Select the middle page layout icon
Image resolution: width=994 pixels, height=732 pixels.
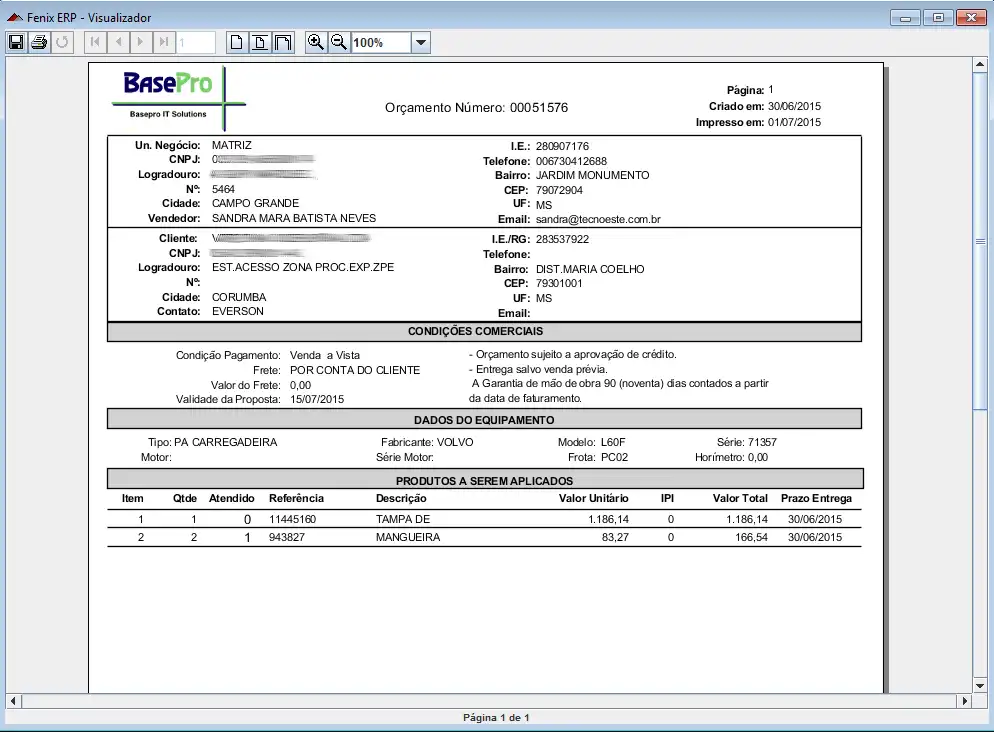260,42
